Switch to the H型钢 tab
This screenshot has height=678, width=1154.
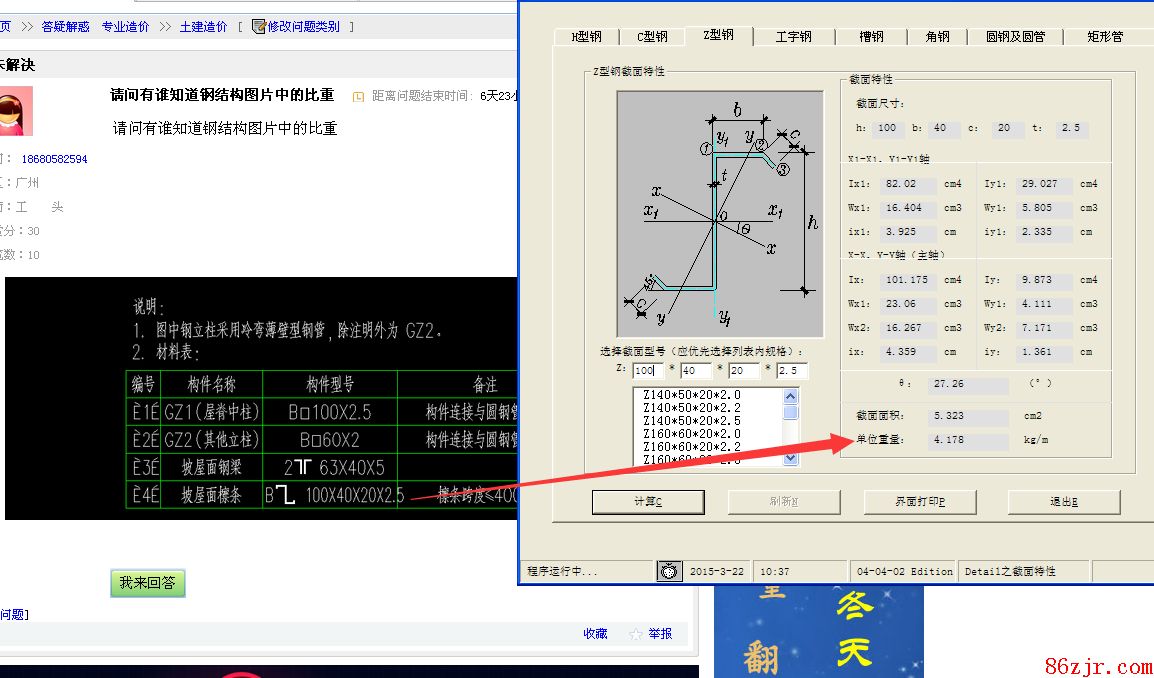pos(586,37)
